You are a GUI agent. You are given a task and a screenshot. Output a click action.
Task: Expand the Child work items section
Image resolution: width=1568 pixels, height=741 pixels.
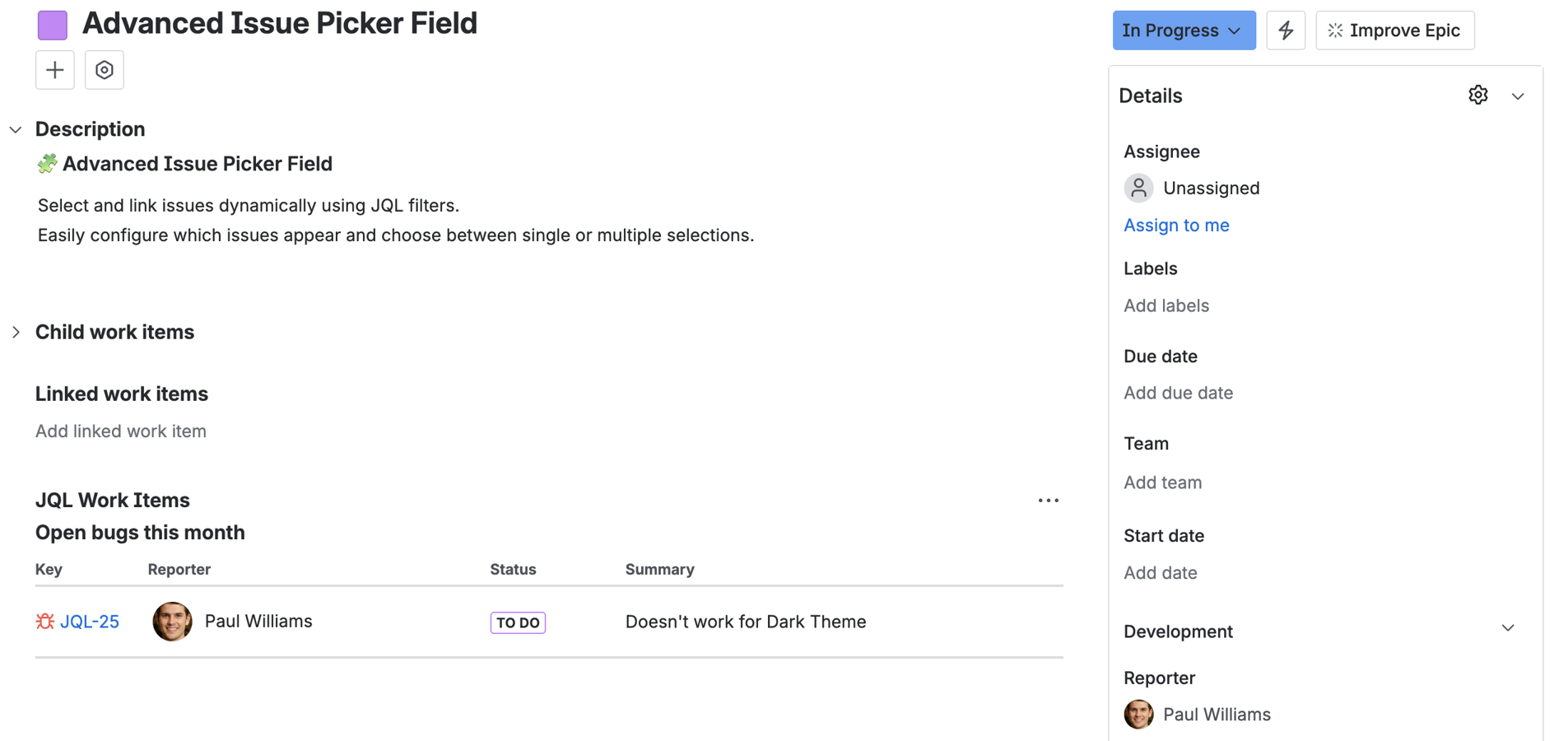pos(16,332)
